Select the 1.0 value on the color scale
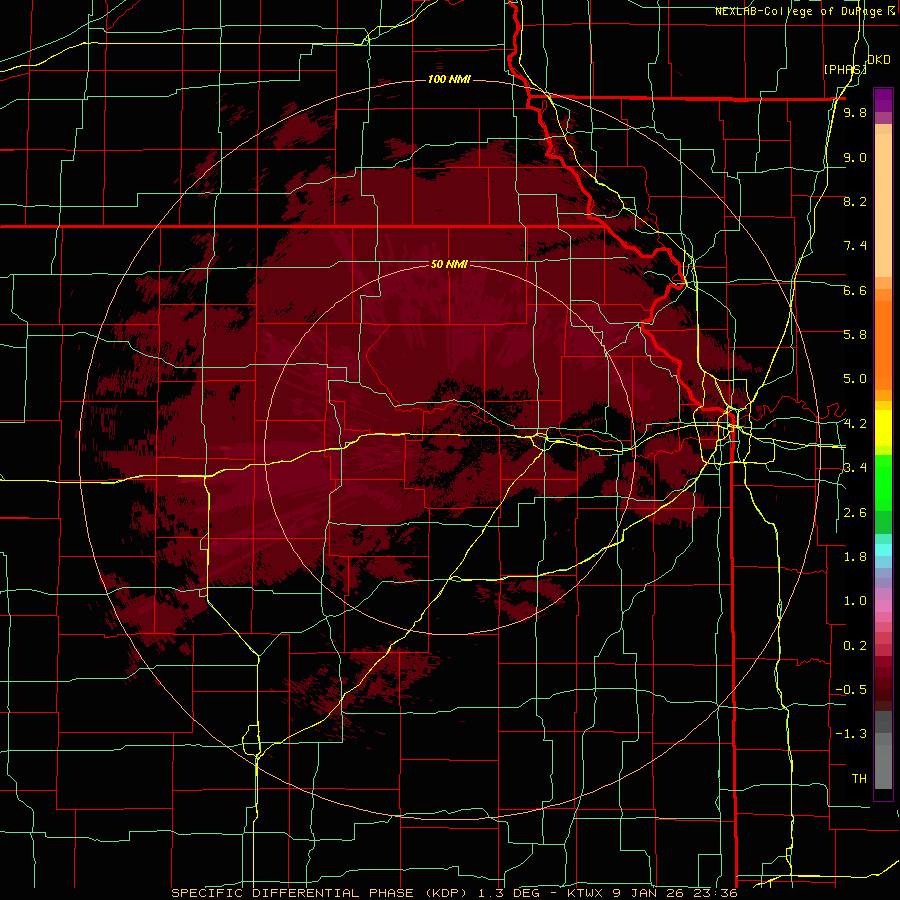The height and width of the screenshot is (900, 900). coord(855,601)
